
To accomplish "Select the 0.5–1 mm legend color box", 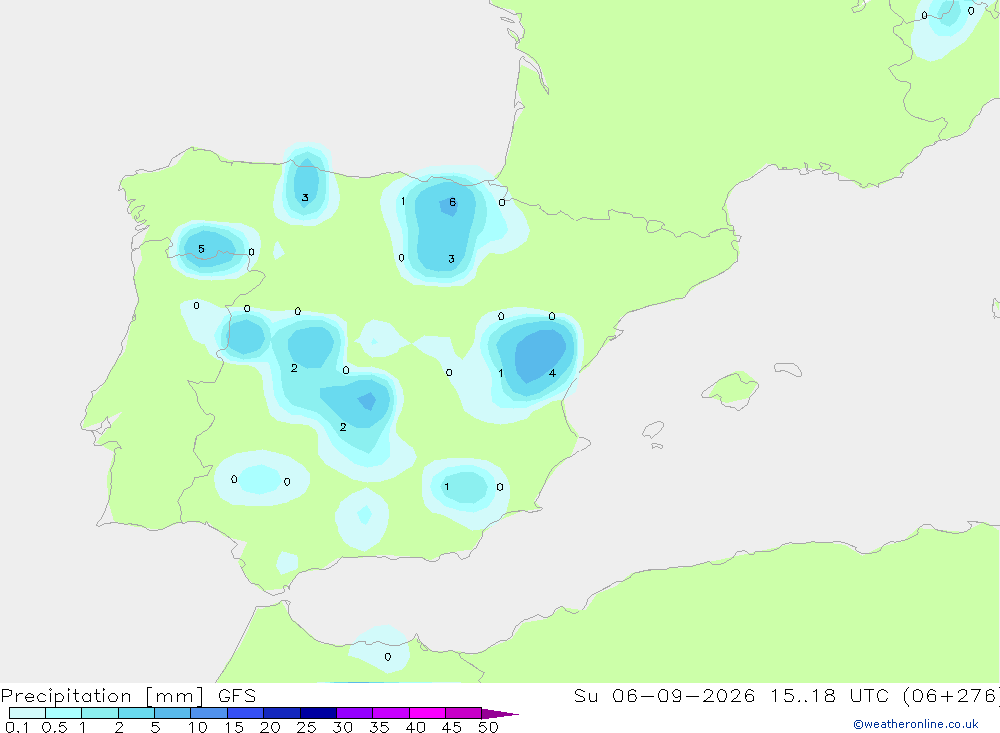I will (64, 713).
